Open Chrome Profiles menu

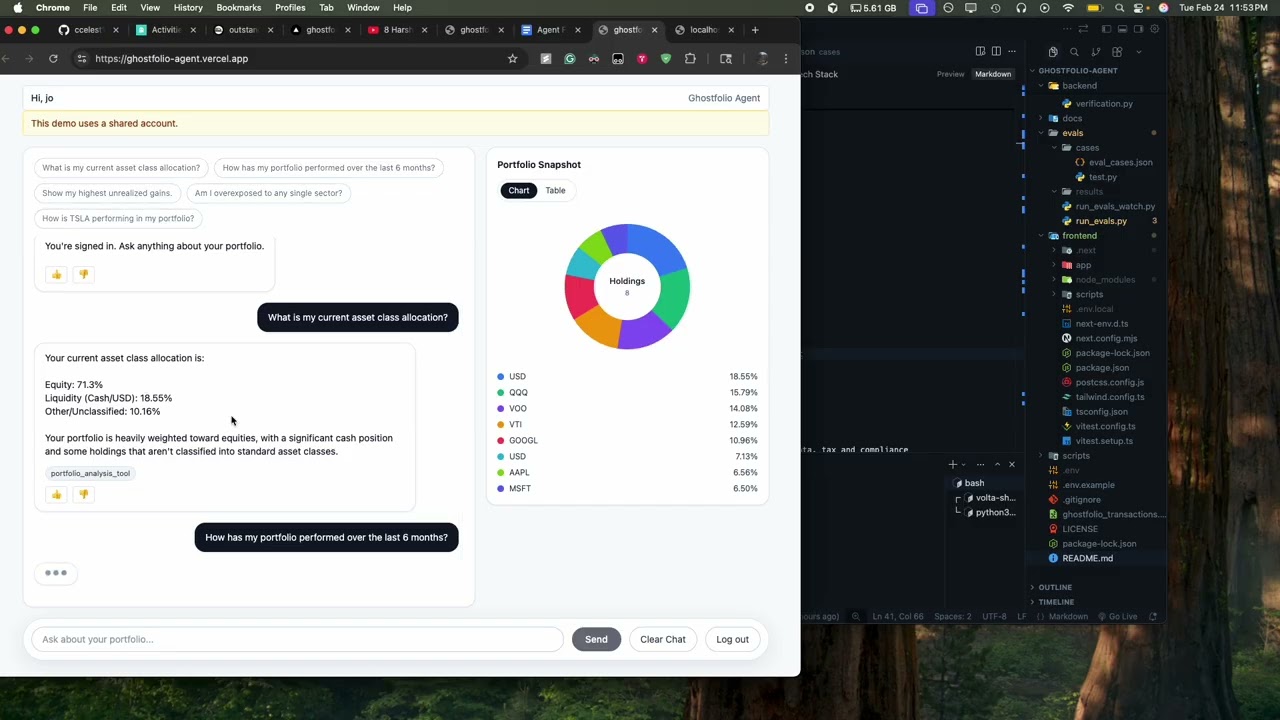click(290, 8)
